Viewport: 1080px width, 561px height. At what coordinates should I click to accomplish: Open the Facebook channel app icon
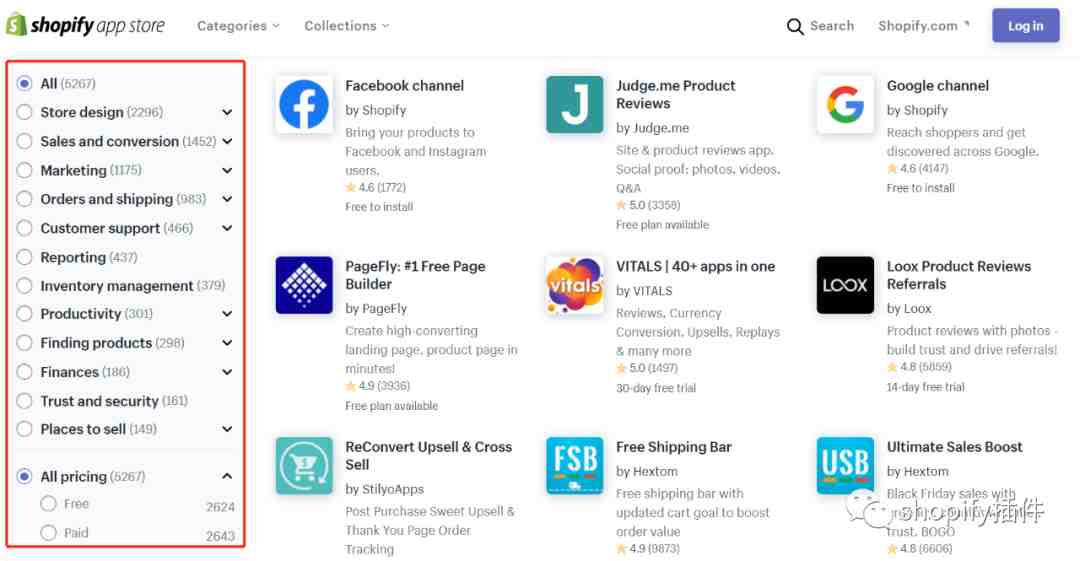coord(304,104)
